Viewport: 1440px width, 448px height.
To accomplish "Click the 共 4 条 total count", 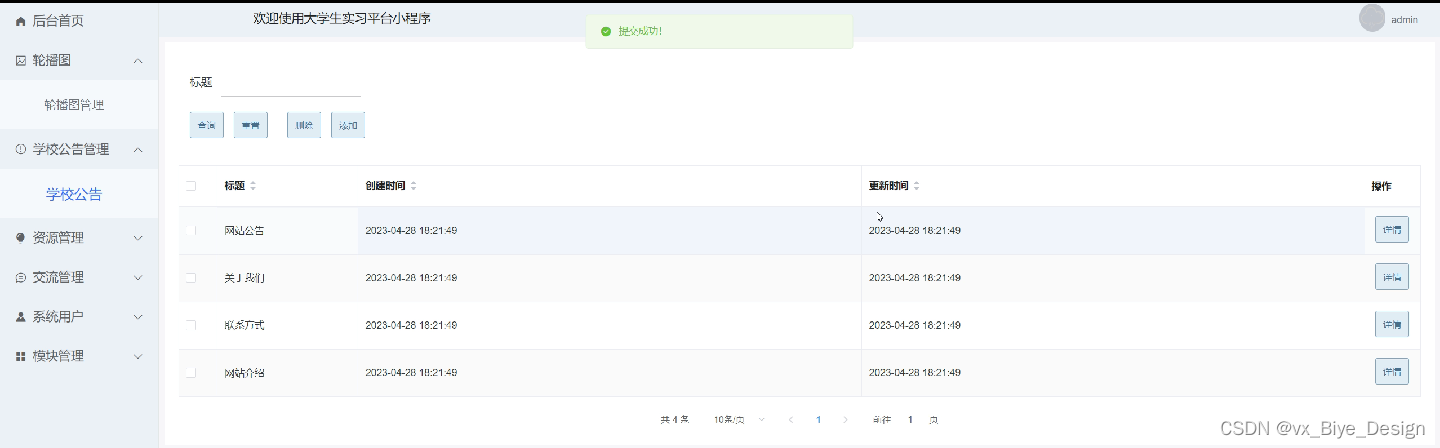I will [x=675, y=420].
